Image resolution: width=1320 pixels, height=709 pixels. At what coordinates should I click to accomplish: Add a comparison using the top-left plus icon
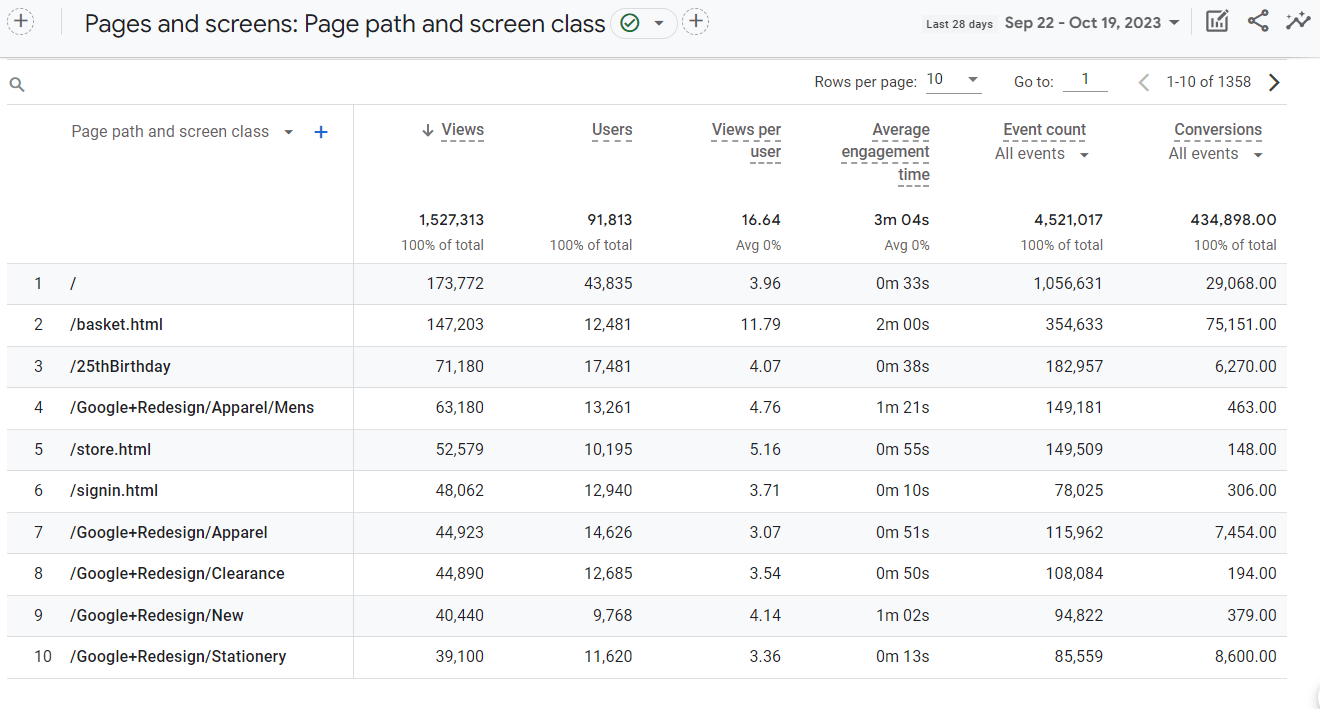click(21, 20)
